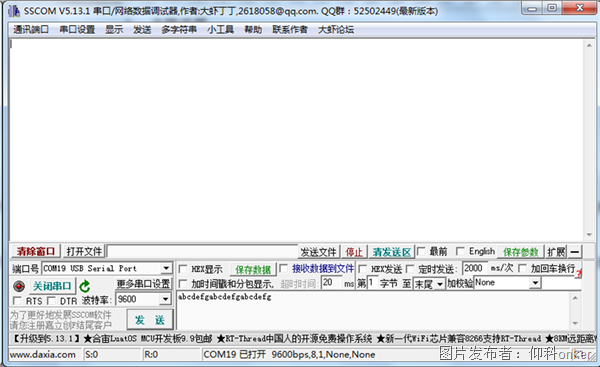Click the 更多串口设置 button
The image size is (600, 367).
tap(143, 284)
